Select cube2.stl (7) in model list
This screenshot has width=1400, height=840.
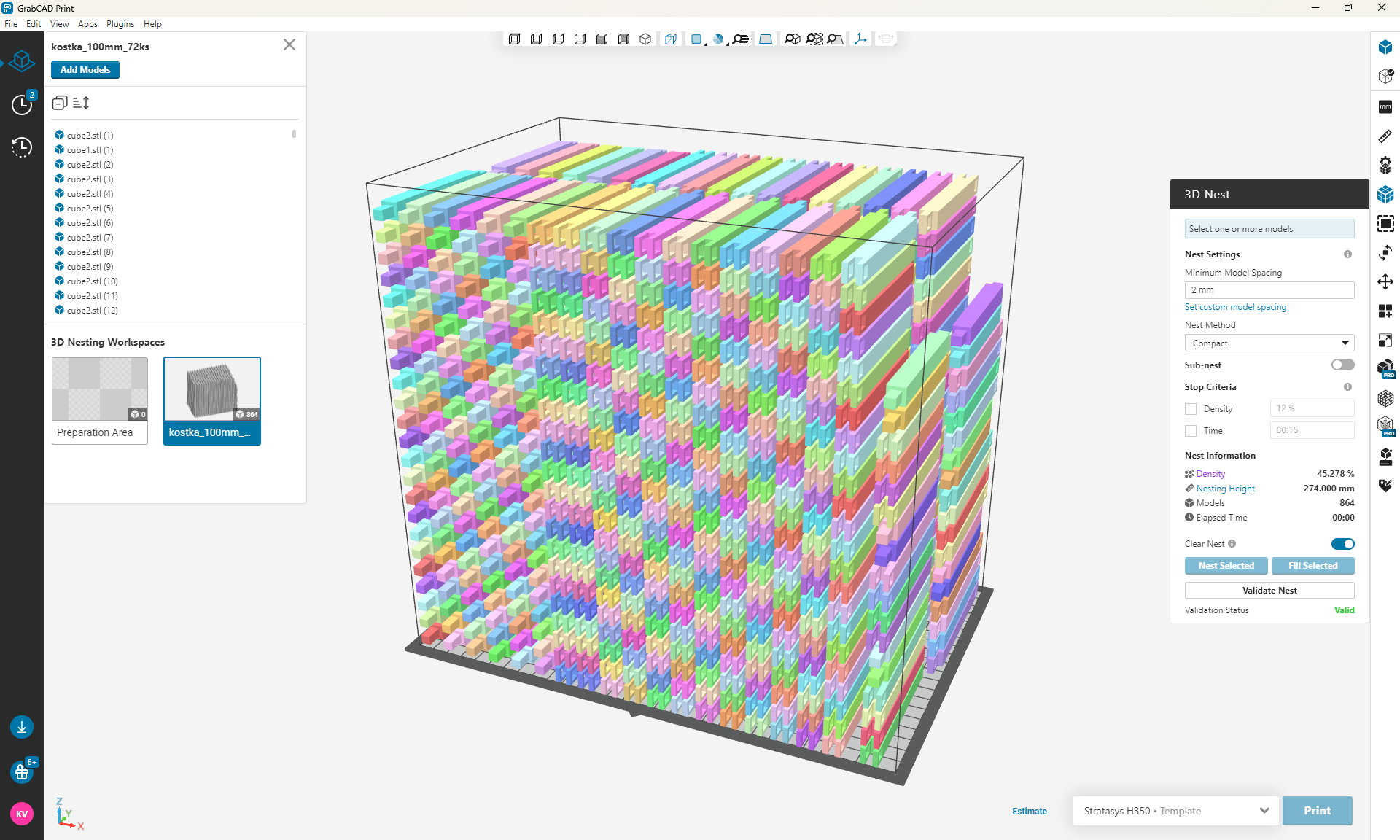tap(90, 238)
